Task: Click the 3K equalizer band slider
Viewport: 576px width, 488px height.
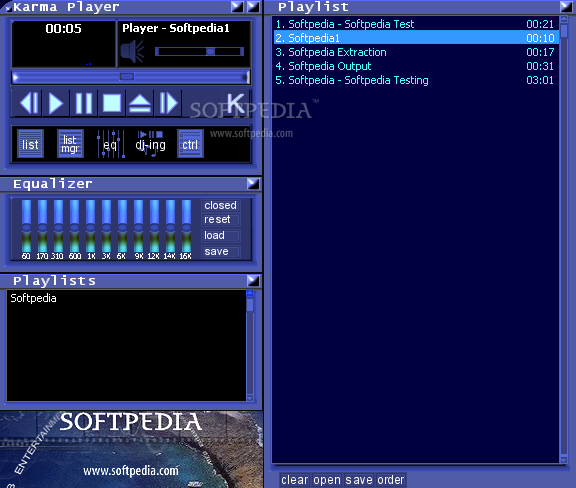Action: coord(107,226)
